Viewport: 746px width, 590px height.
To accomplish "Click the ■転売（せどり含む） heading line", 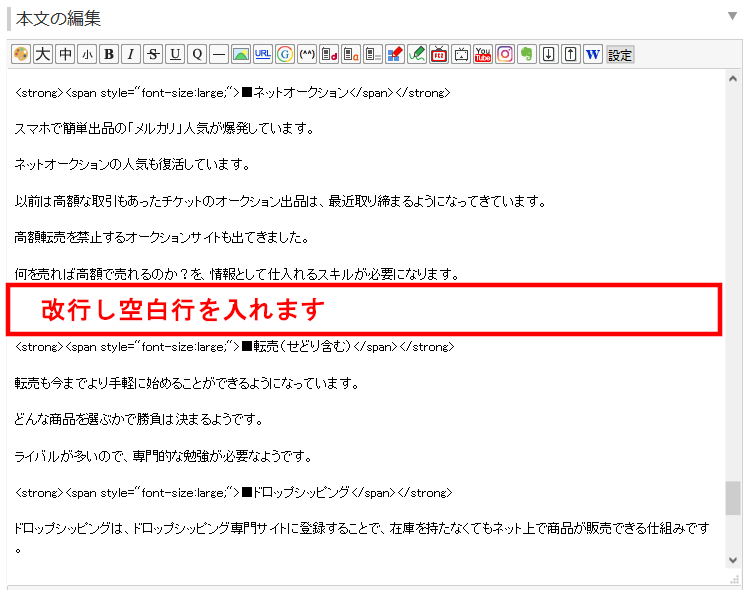I will 235,346.
